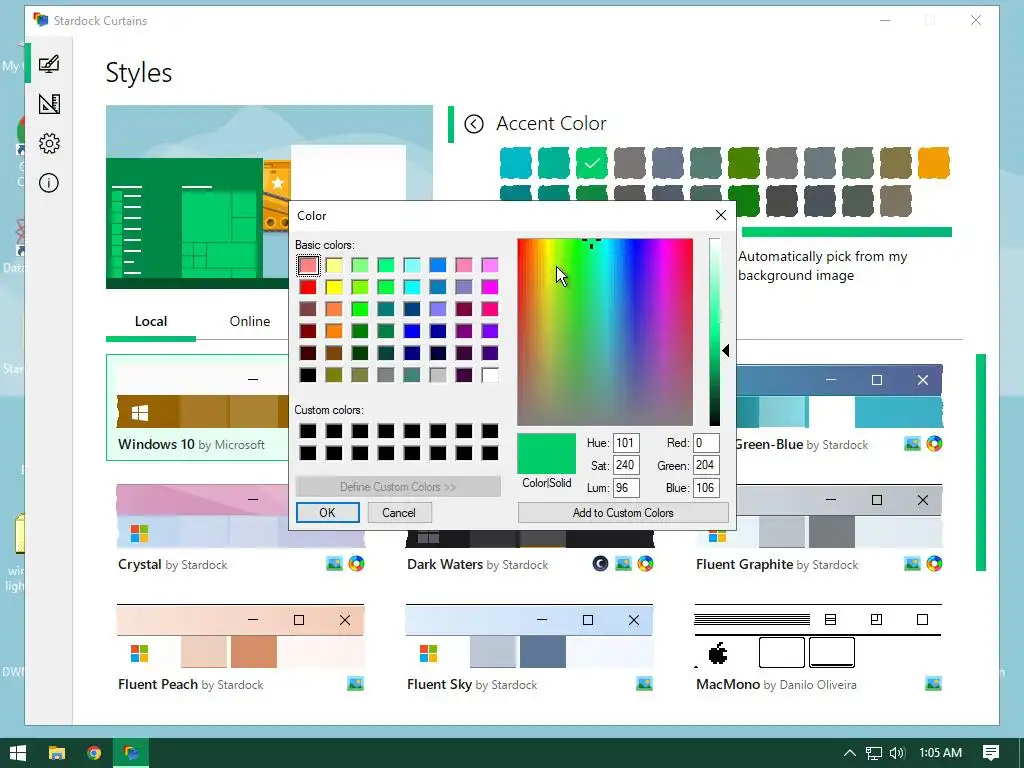Click the color wheel icon on Green-Blue style
The height and width of the screenshot is (768, 1024).
tap(935, 444)
